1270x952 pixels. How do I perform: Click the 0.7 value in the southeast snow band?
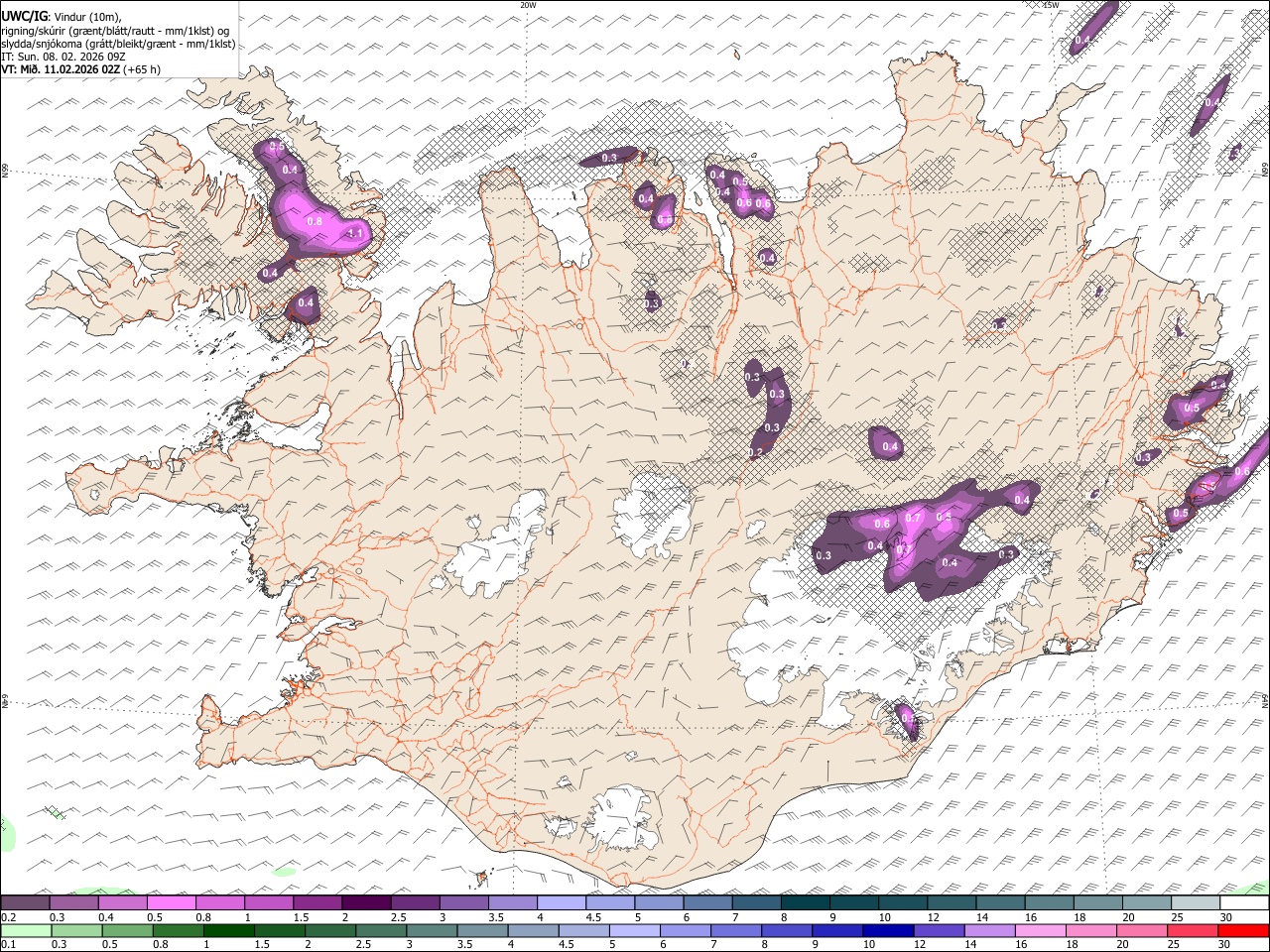[914, 518]
